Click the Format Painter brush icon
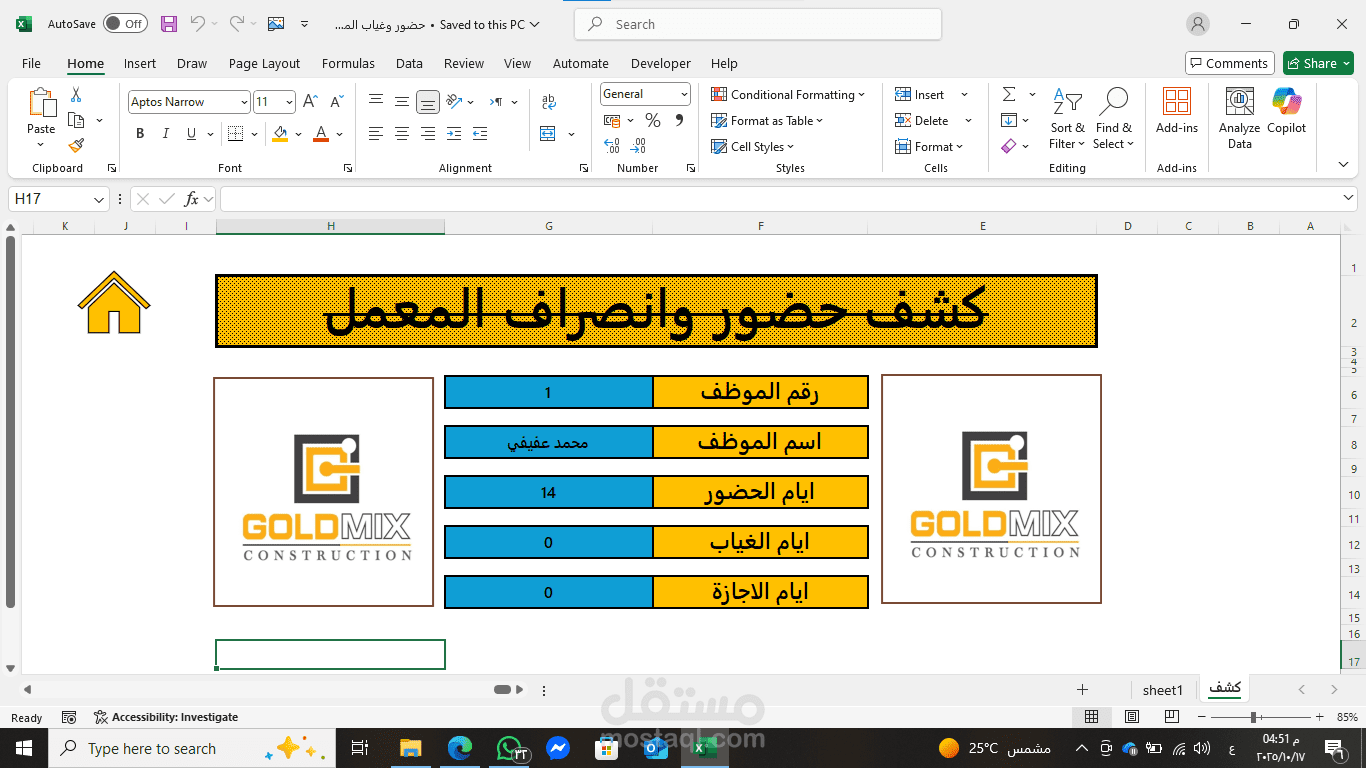 76,145
